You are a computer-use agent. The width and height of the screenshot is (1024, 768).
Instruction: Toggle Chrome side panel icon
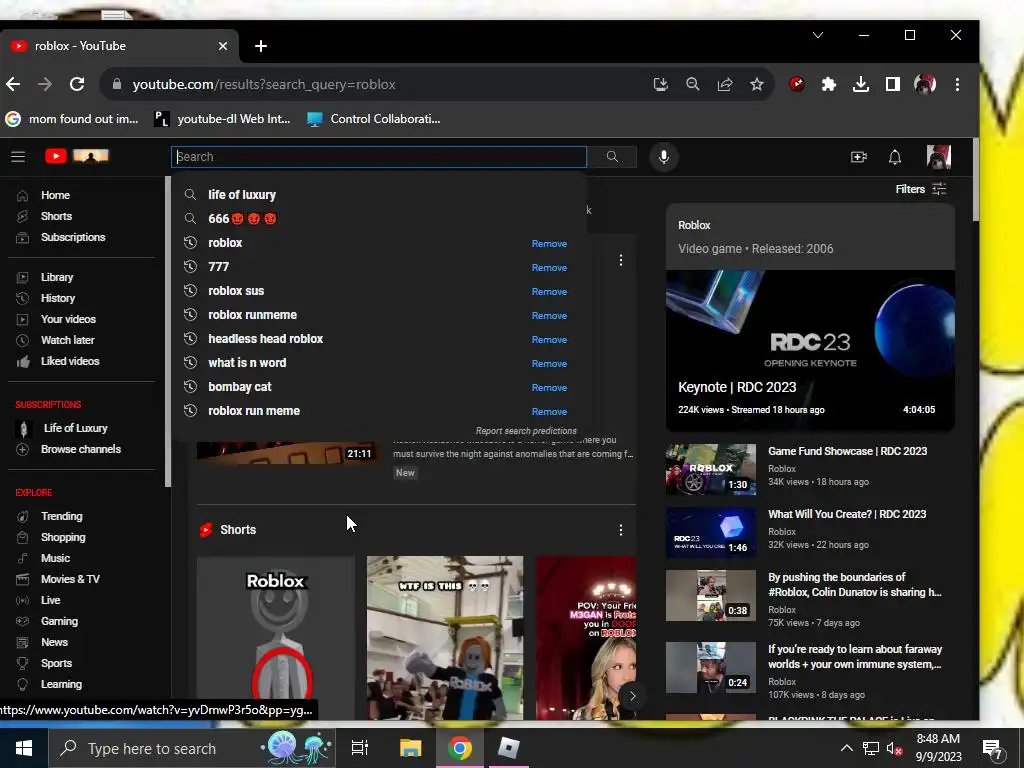click(893, 84)
